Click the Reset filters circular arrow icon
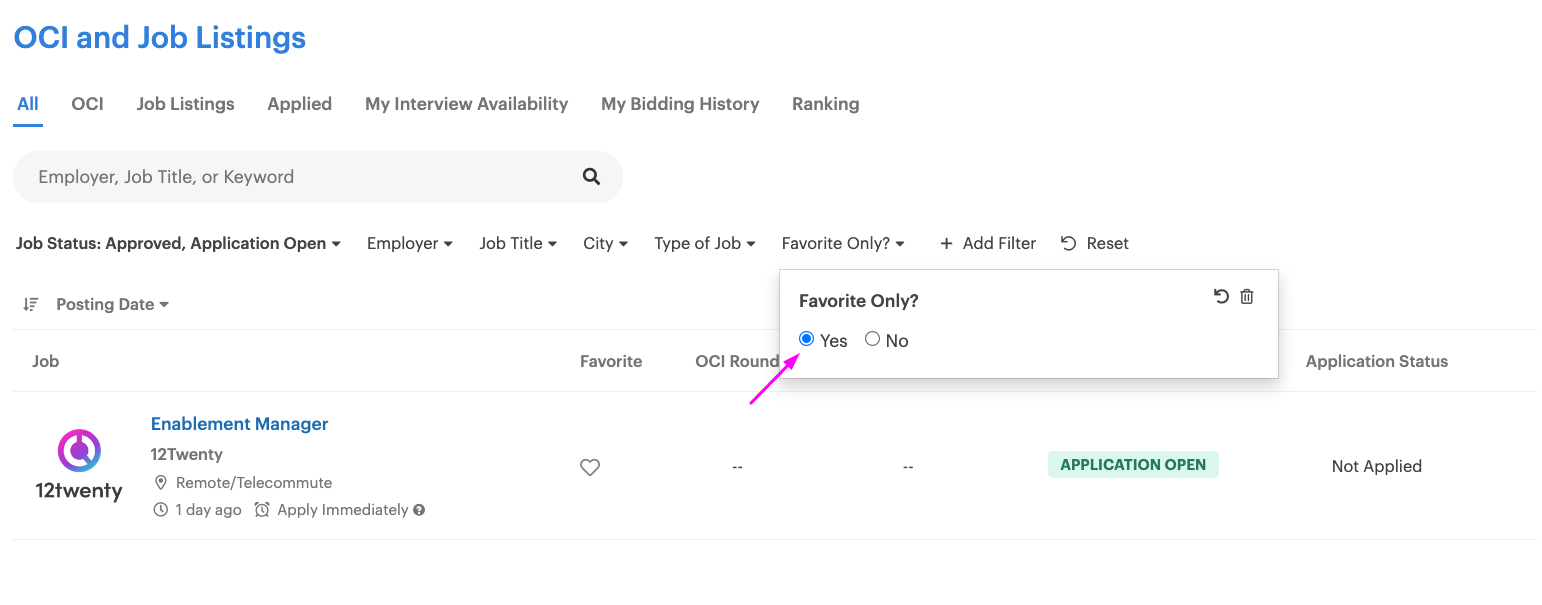1542x605 pixels. click(1068, 243)
